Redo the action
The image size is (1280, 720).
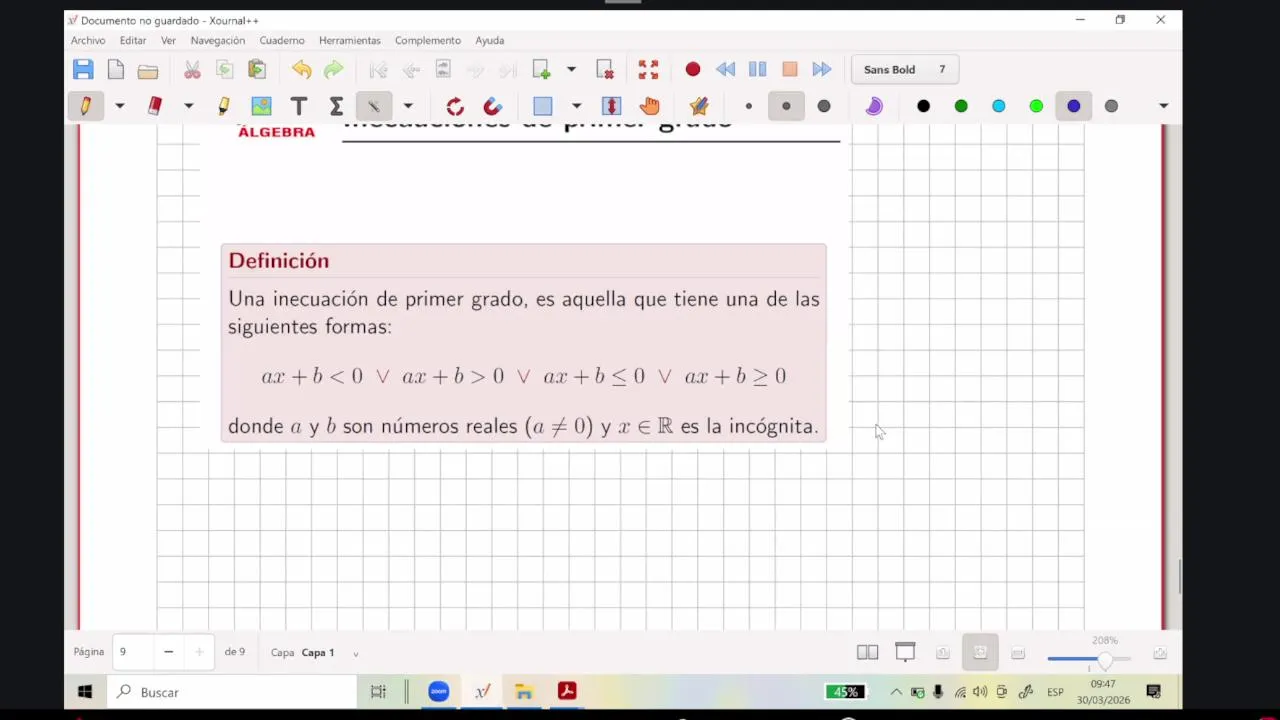333,69
